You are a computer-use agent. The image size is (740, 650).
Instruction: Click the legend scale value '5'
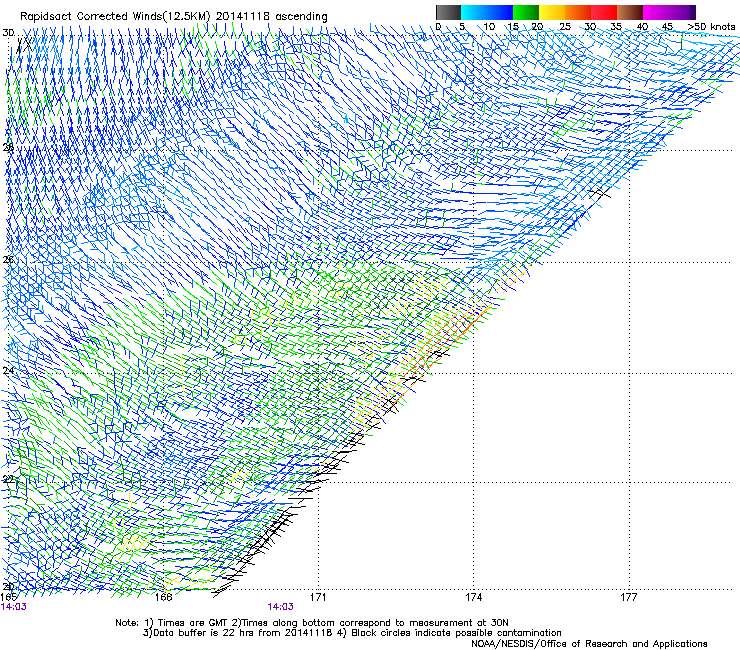click(x=462, y=27)
